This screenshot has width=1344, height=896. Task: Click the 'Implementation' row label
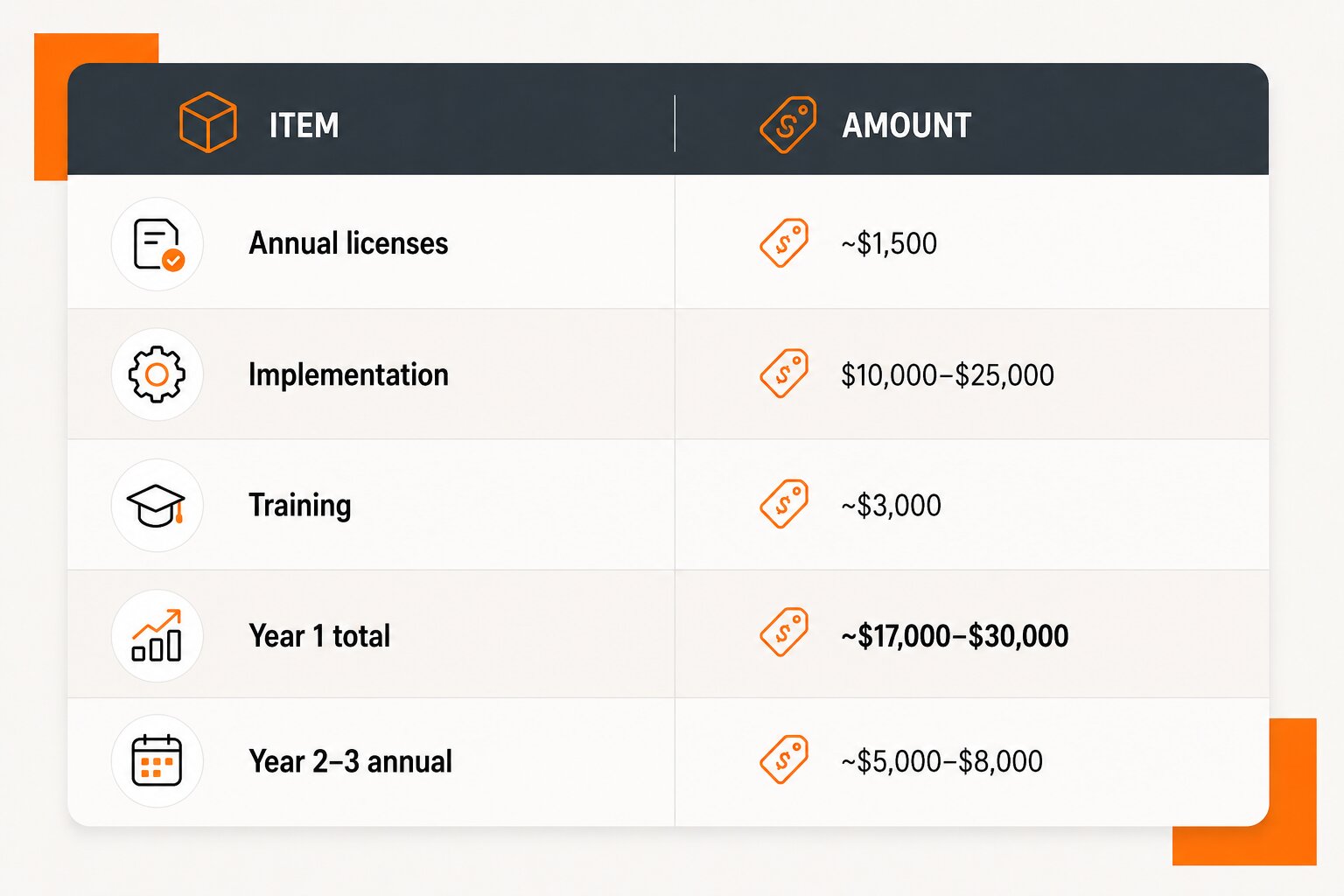coord(348,375)
